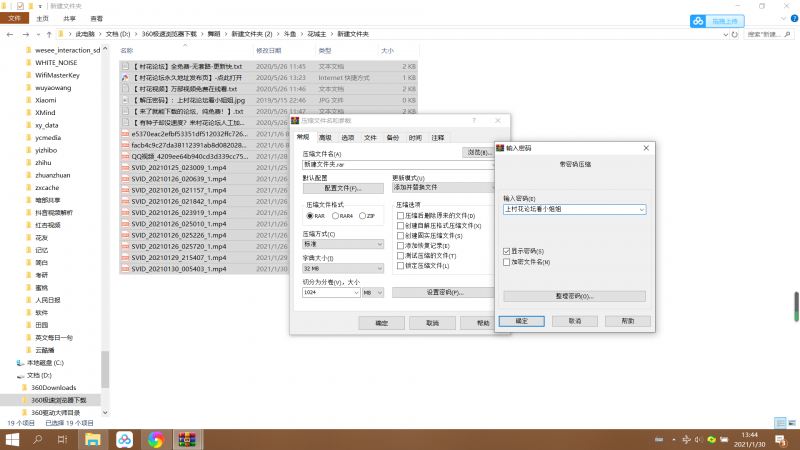This screenshot has height=450, width=800.
Task: Open the Baidu Netdisk taskbar icon
Action: click(124, 439)
